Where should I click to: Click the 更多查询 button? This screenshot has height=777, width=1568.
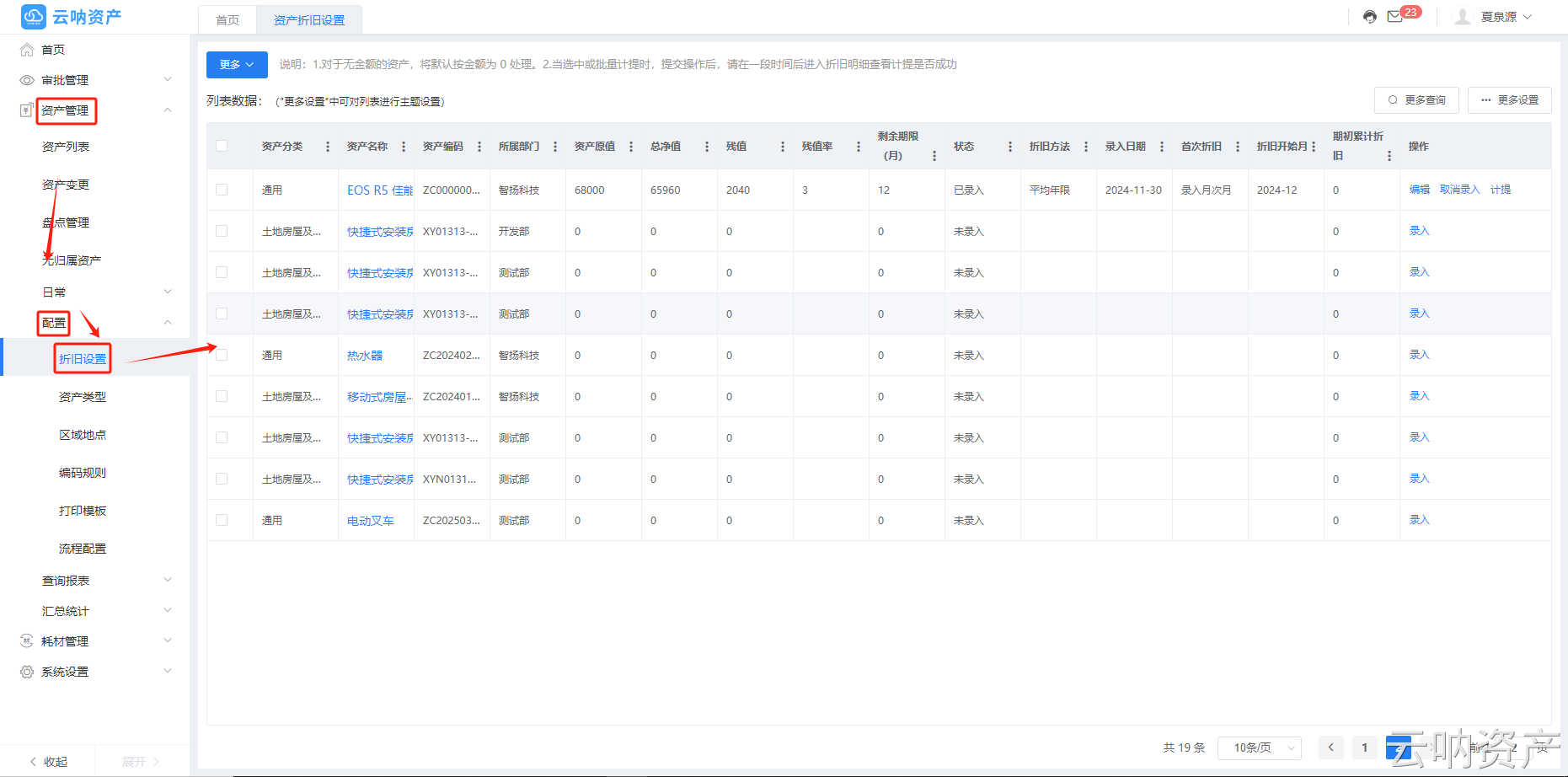1417,100
